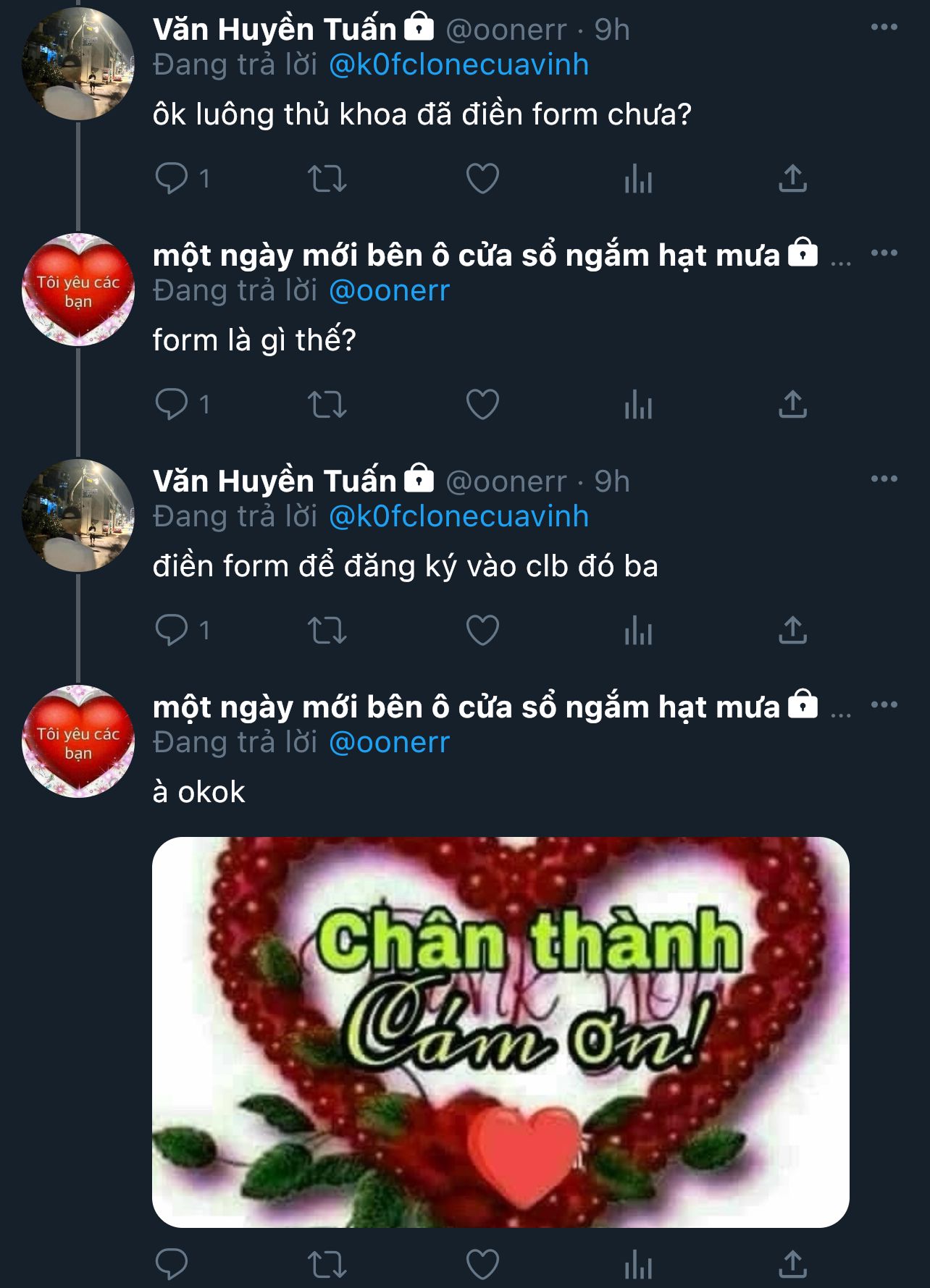Share the 'form là gì thế?' tweet
This screenshot has width=930, height=1288.
pyautogui.click(x=793, y=404)
